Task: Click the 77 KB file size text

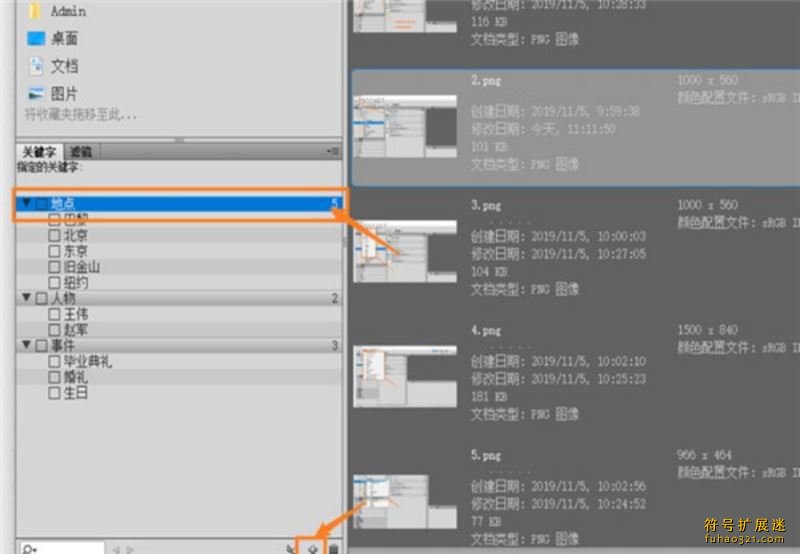Action: pos(486,521)
